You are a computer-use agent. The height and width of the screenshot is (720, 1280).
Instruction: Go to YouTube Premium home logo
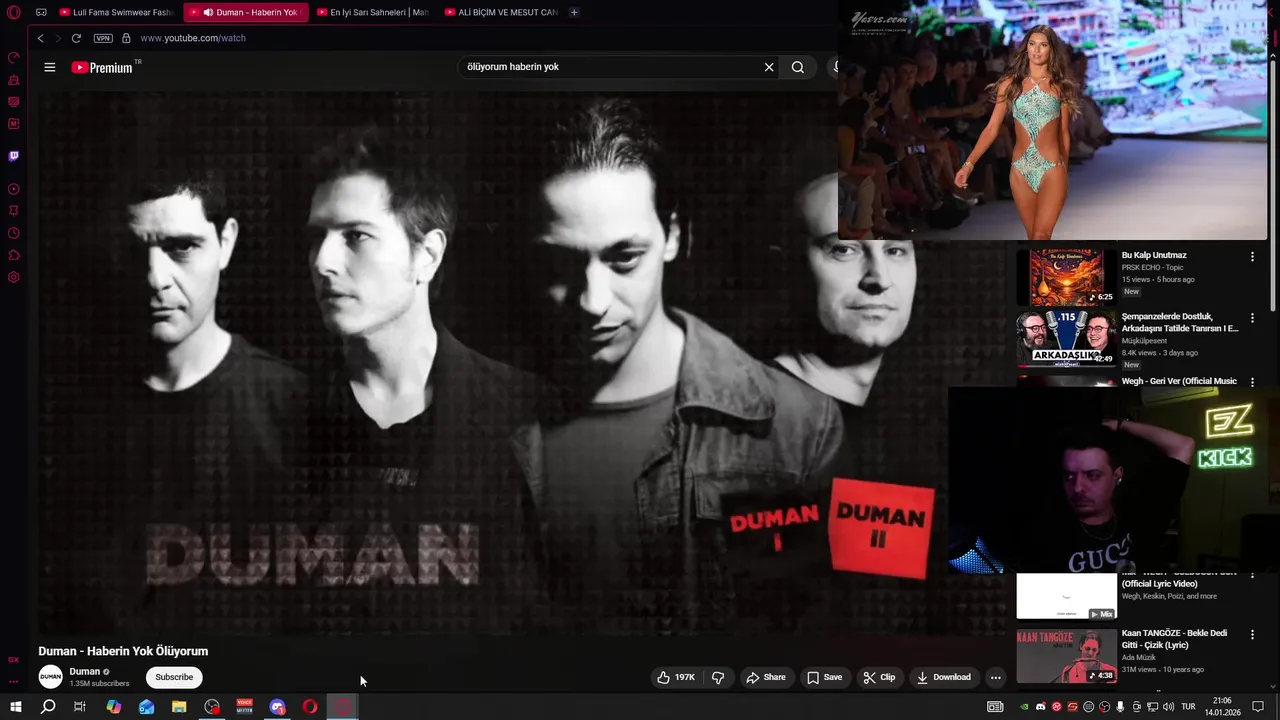pos(102,67)
